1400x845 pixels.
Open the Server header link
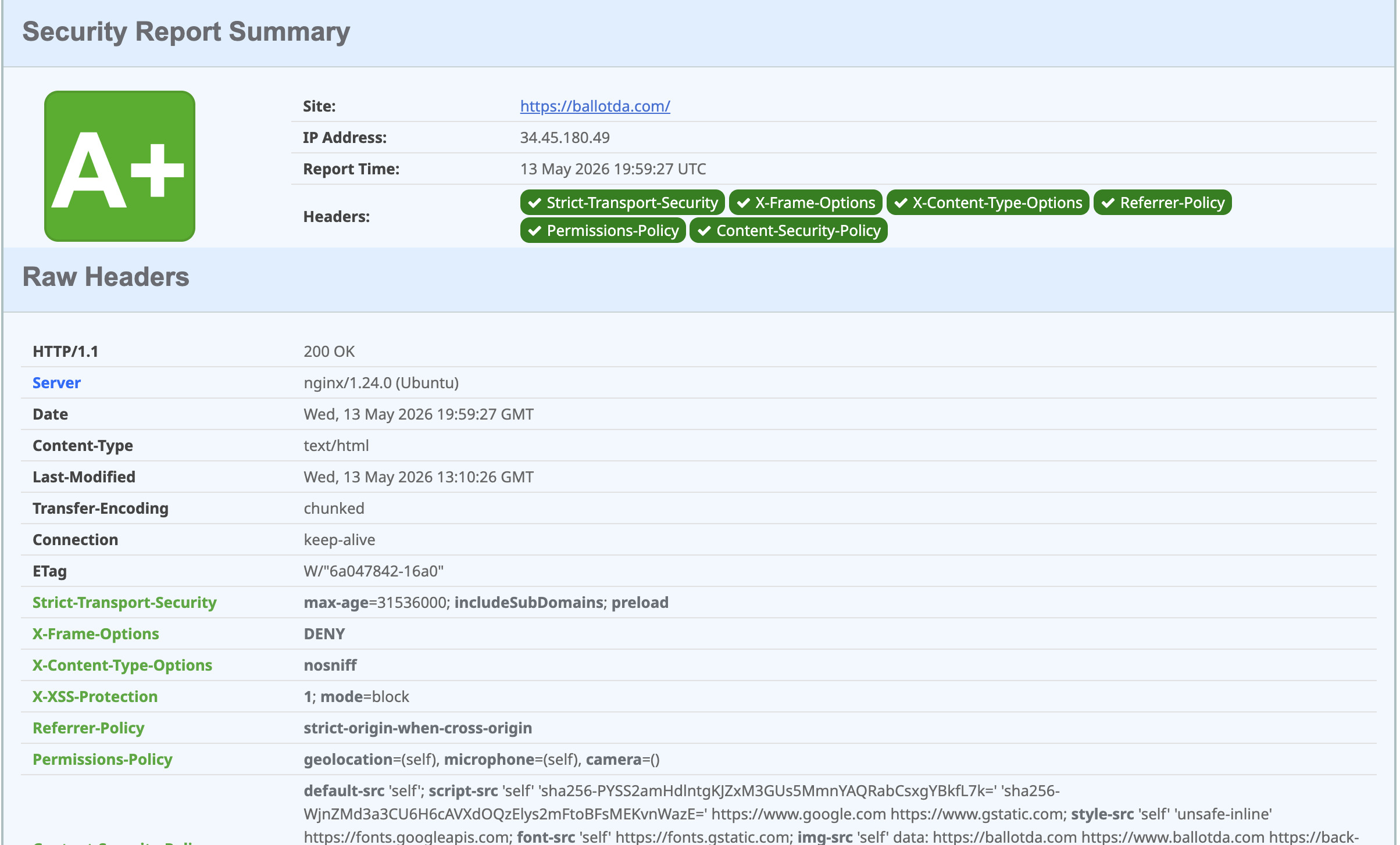(x=56, y=383)
